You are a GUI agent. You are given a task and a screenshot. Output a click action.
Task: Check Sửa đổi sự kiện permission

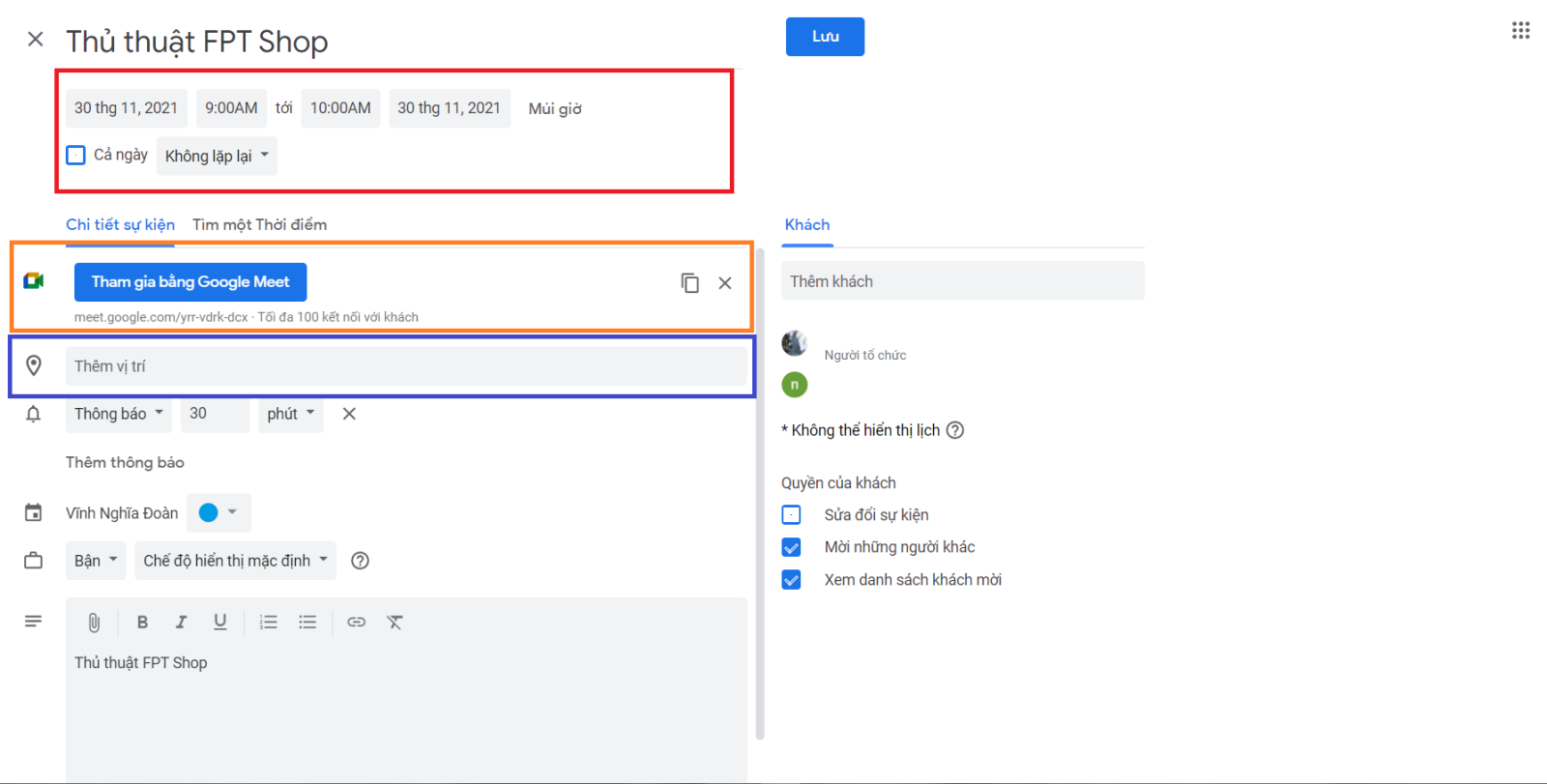tap(791, 515)
